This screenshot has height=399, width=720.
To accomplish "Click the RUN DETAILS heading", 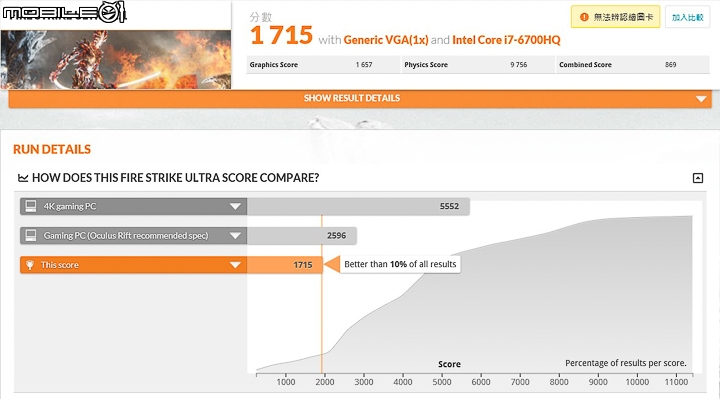I will coord(52,149).
